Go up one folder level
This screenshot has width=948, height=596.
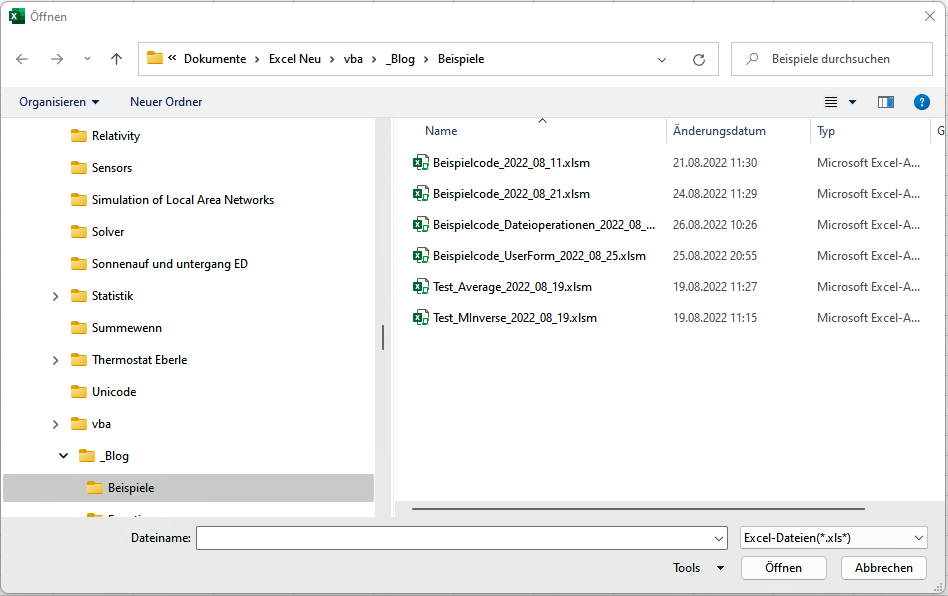click(x=116, y=59)
